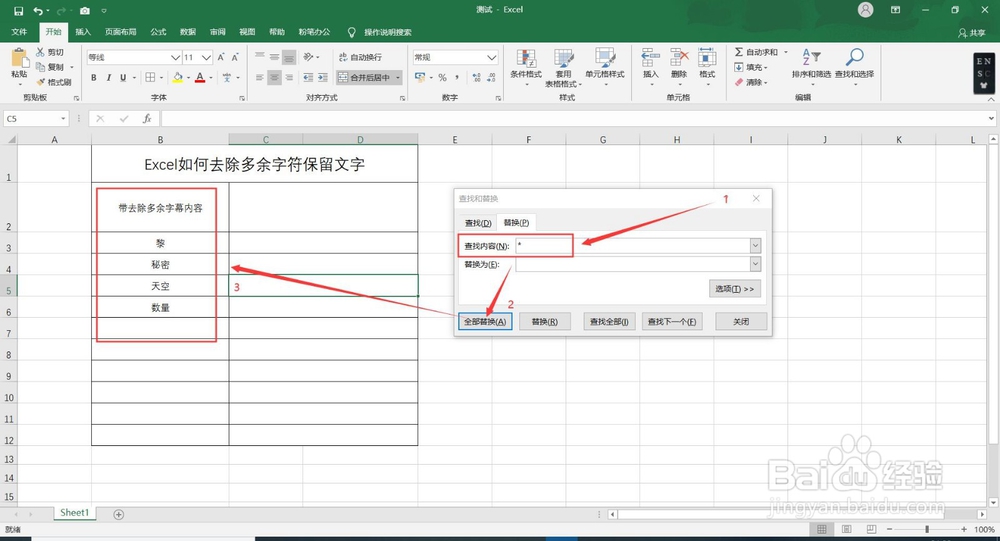Click the Delete cells (删除) icon
This screenshot has height=541, width=1000.
pyautogui.click(x=679, y=58)
